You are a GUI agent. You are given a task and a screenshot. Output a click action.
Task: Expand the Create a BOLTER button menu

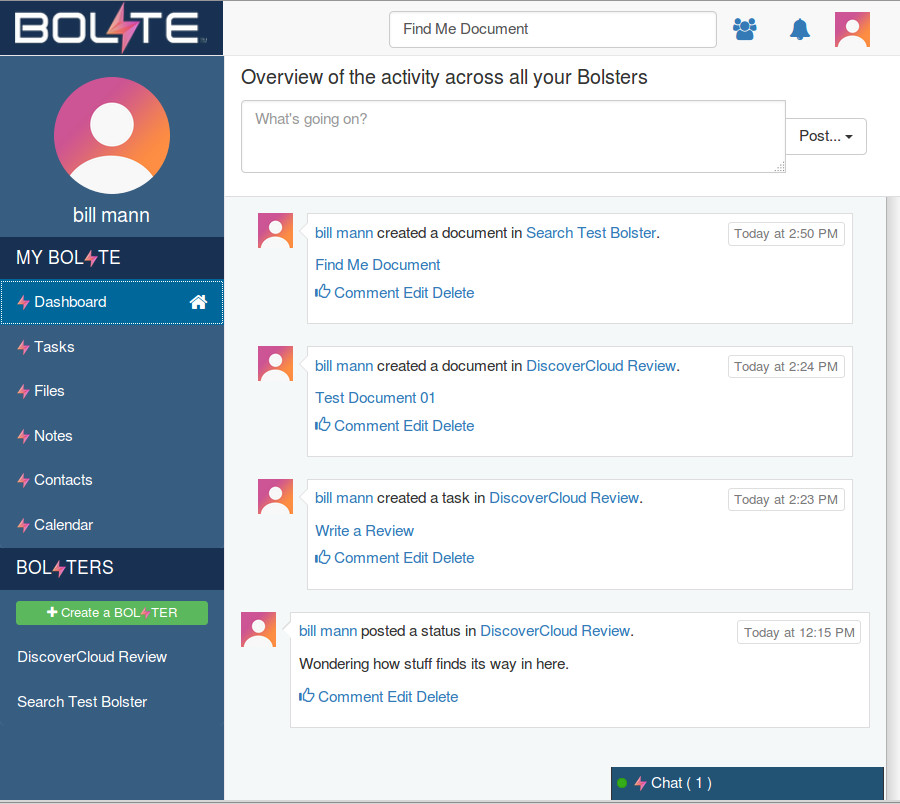tap(111, 612)
